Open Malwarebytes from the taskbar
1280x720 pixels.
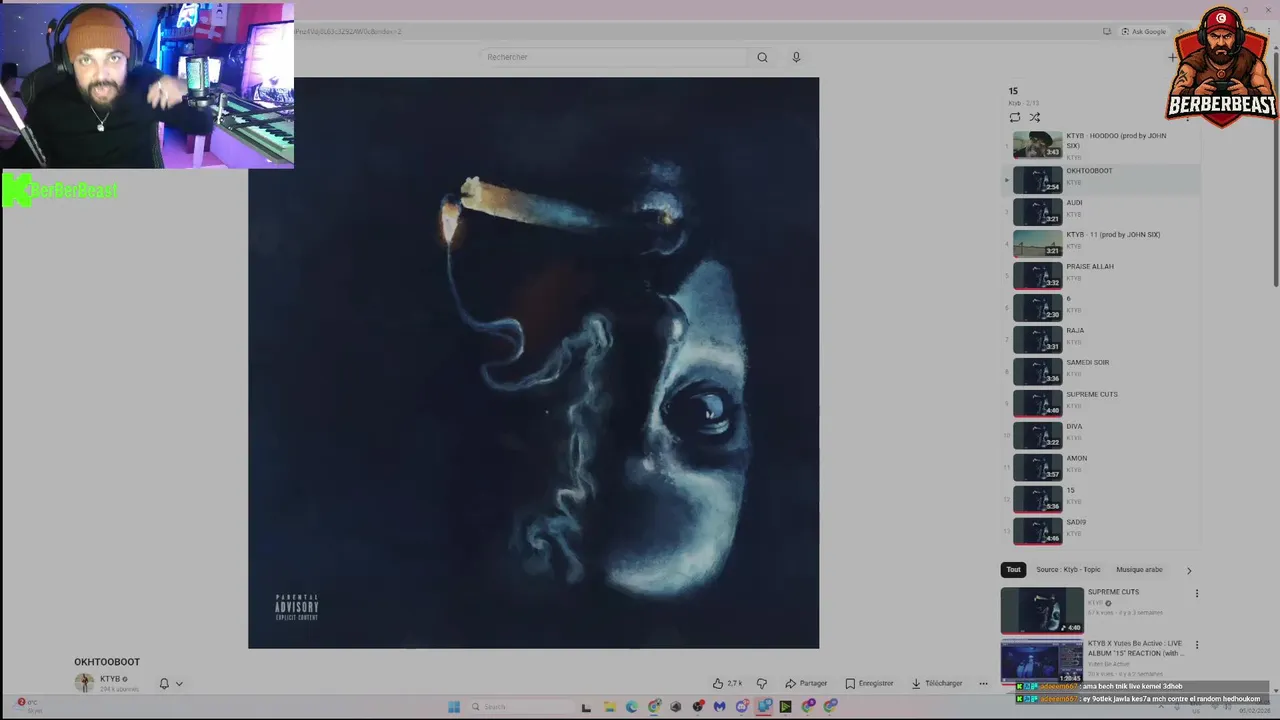(x=719, y=707)
